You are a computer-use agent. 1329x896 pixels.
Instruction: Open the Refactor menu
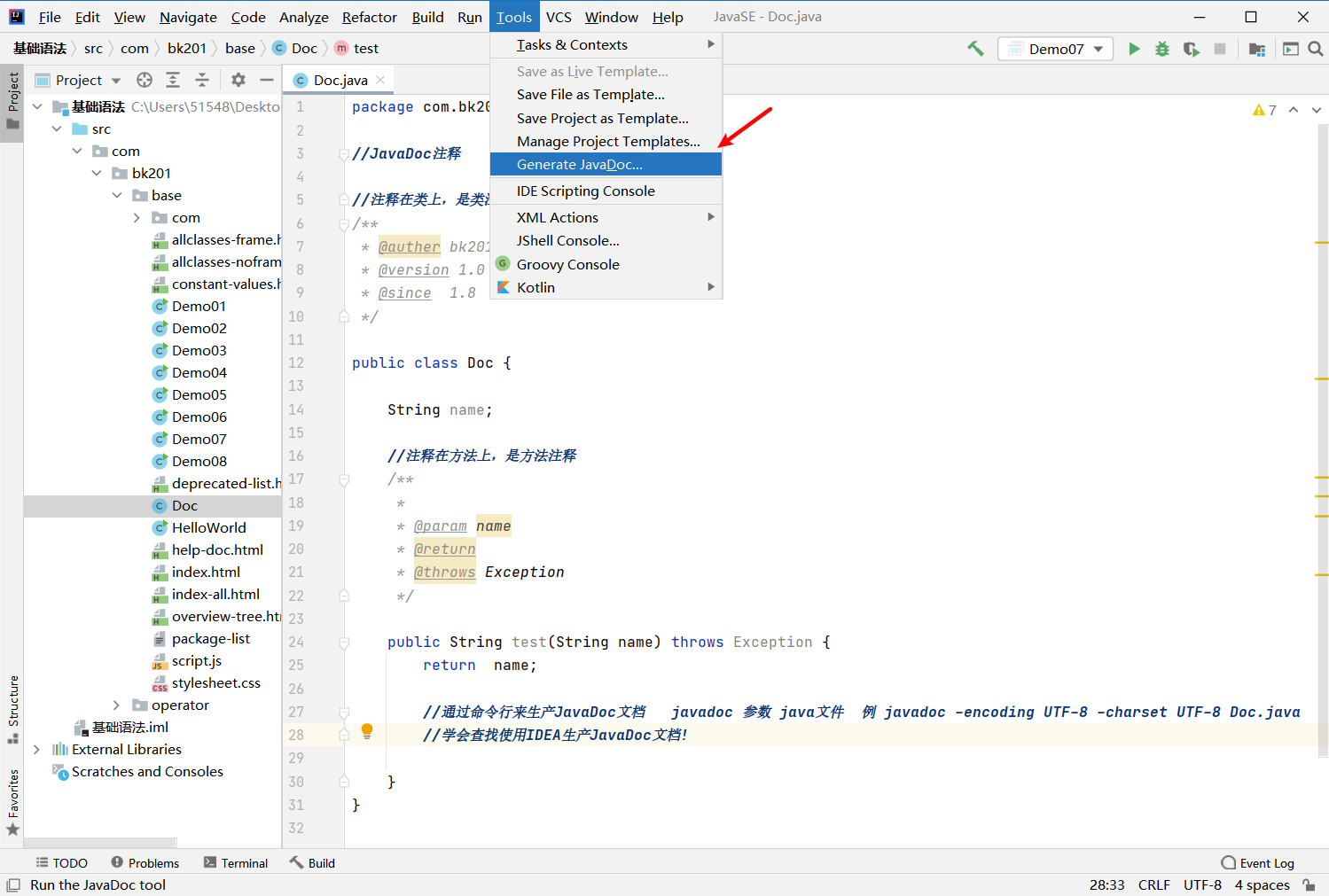pyautogui.click(x=370, y=17)
